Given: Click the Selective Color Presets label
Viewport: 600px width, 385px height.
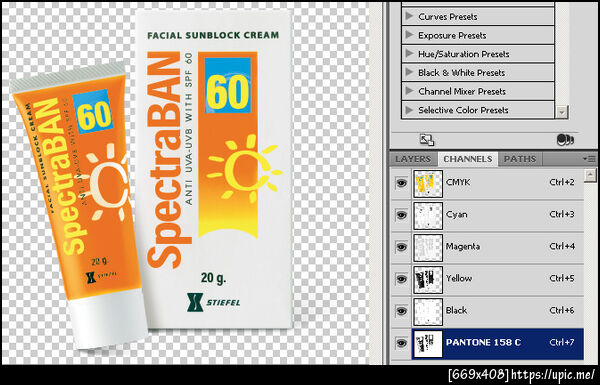Looking at the screenshot, I should (463, 110).
